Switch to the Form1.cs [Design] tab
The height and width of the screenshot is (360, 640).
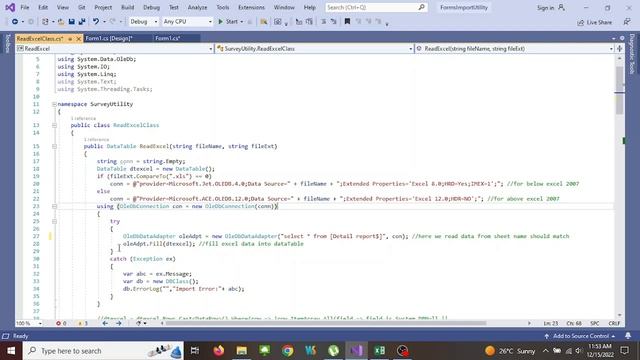[109, 38]
